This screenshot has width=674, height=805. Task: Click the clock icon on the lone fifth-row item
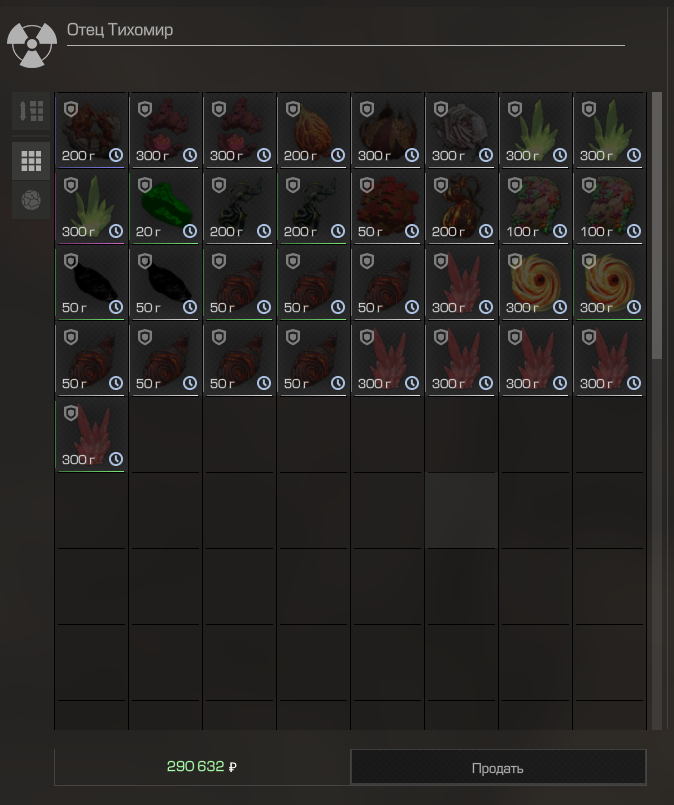(116, 459)
